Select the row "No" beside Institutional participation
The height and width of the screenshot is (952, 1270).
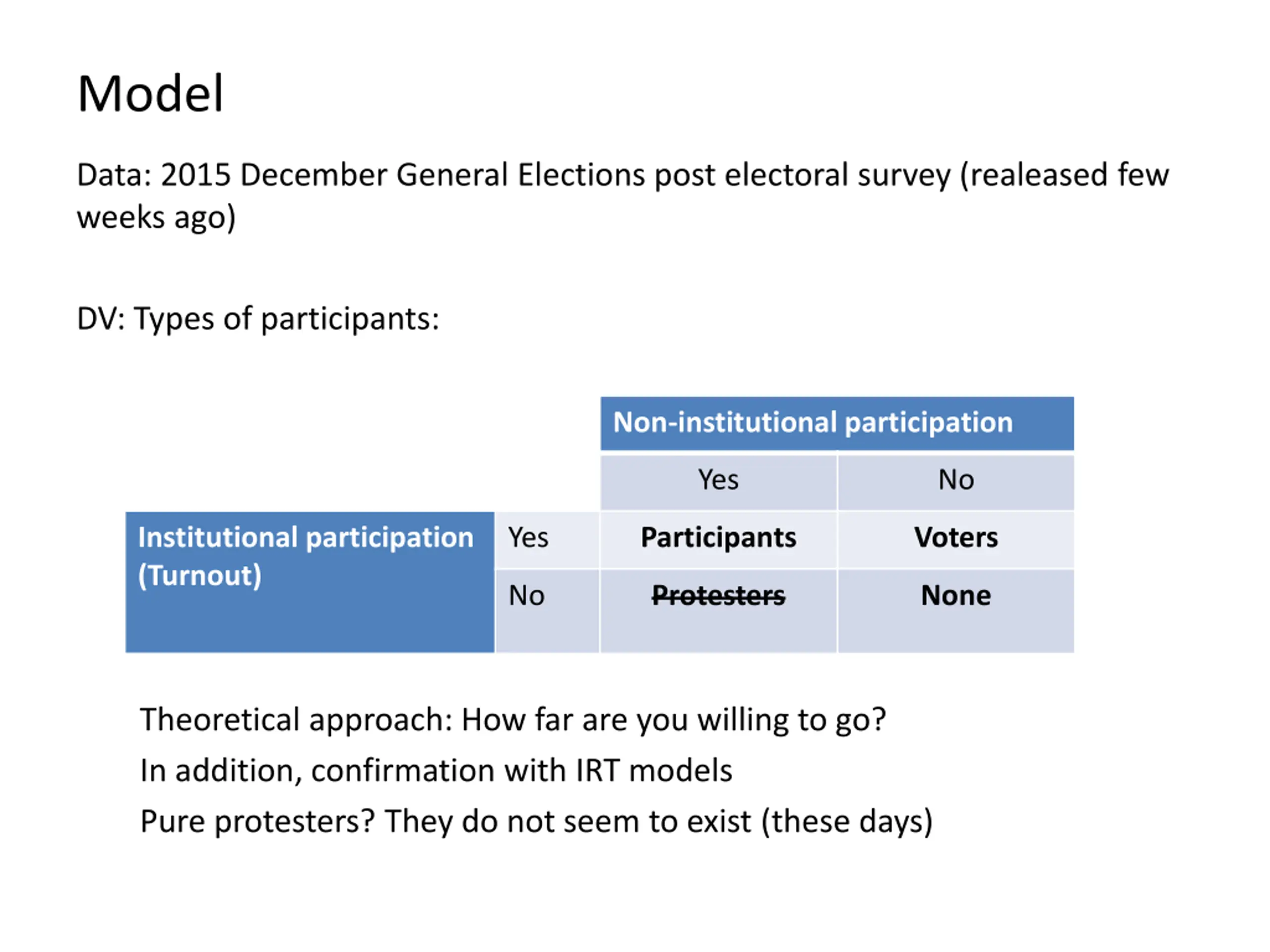pos(547,610)
